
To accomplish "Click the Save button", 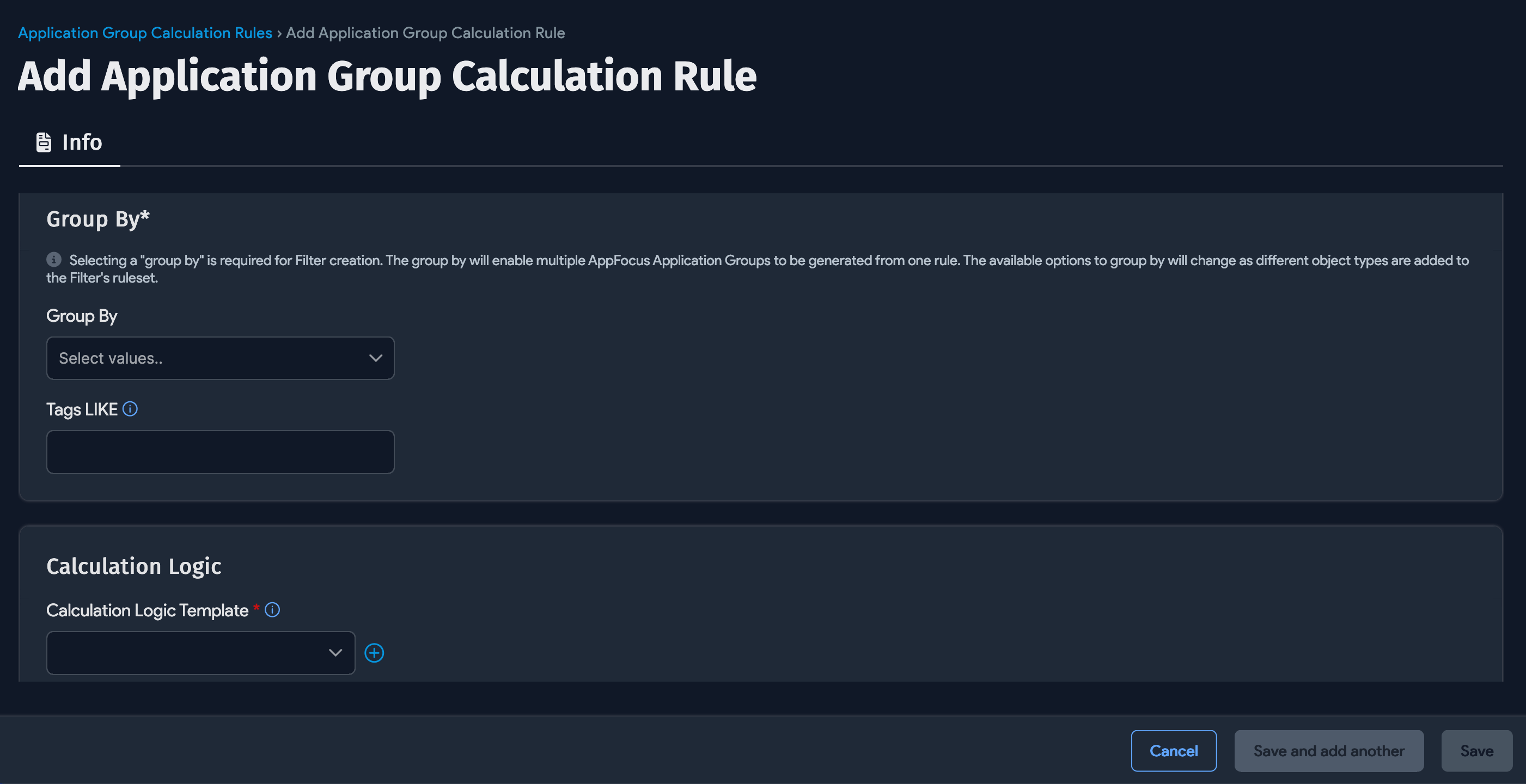I will pos(1476,751).
